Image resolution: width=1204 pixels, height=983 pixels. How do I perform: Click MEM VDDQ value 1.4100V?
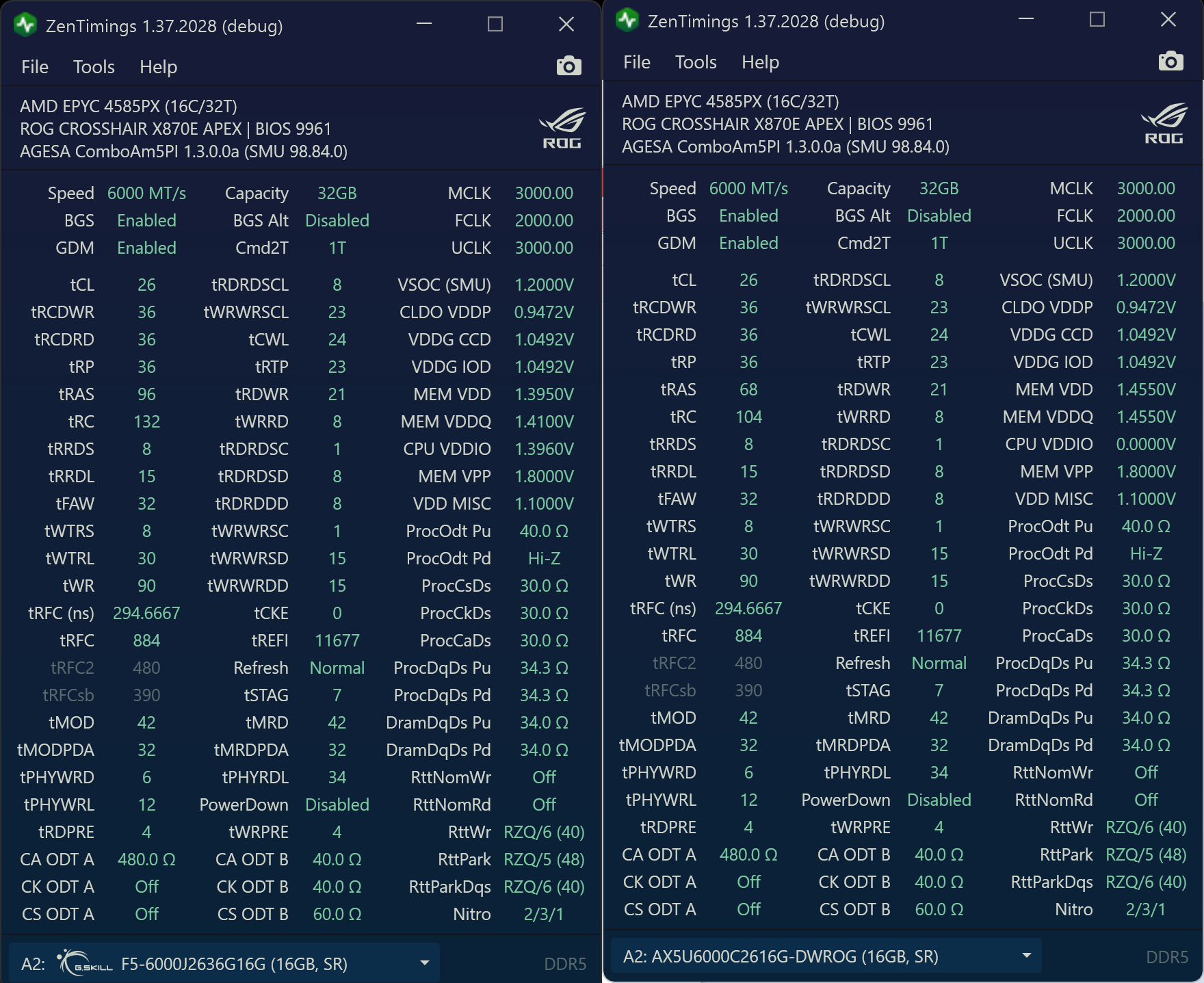545,422
